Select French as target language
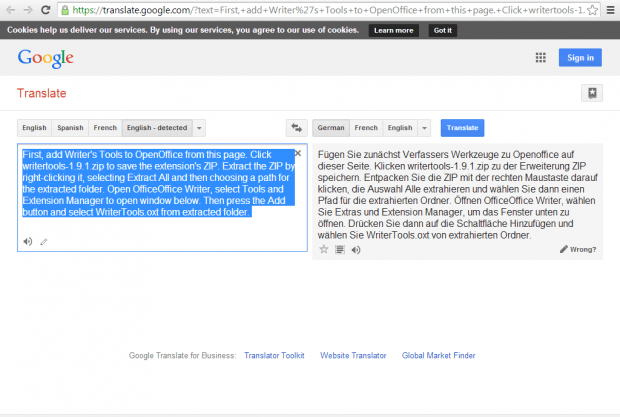This screenshot has width=620, height=417. (366, 128)
